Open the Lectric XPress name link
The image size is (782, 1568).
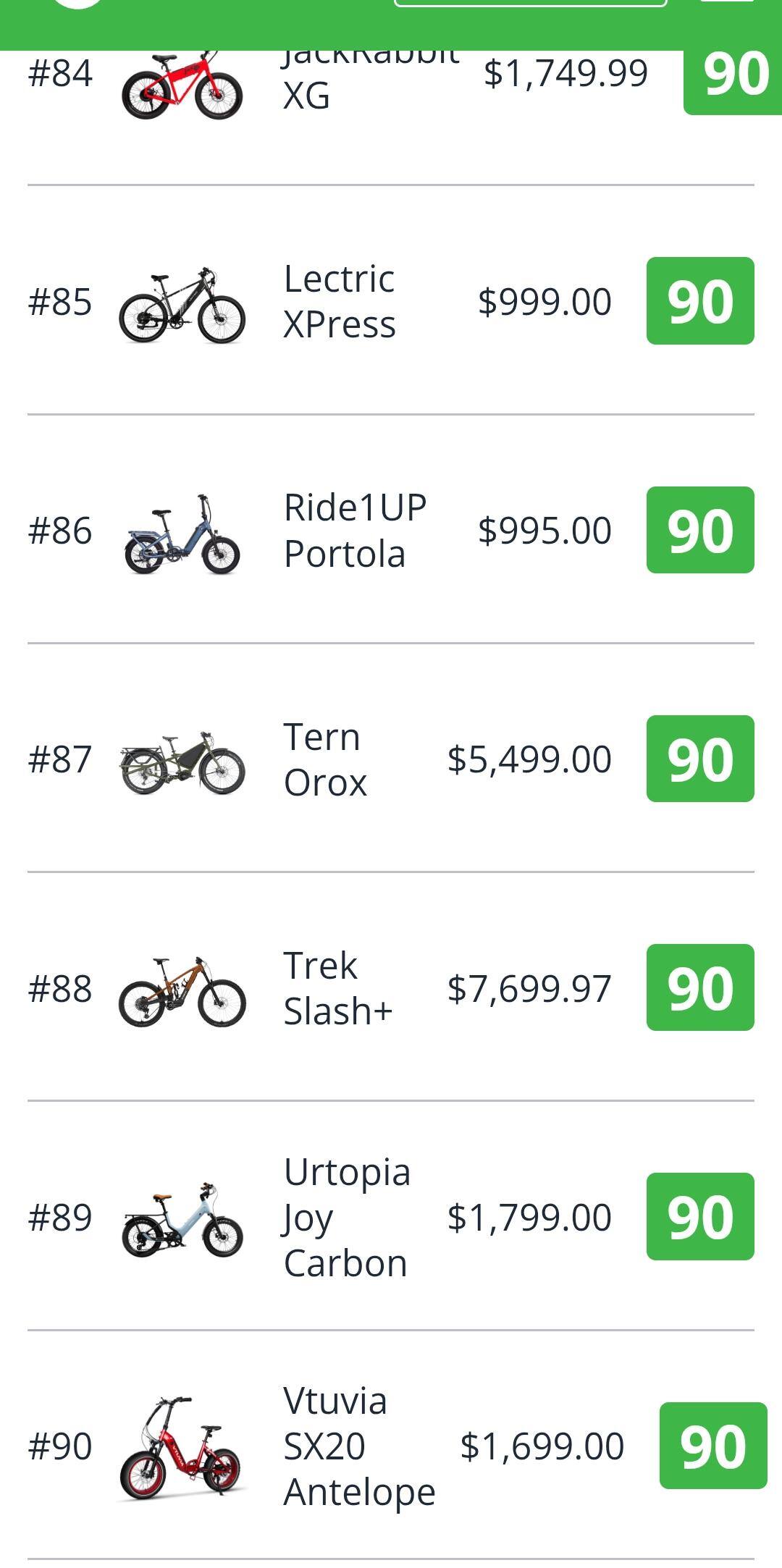[x=340, y=301]
